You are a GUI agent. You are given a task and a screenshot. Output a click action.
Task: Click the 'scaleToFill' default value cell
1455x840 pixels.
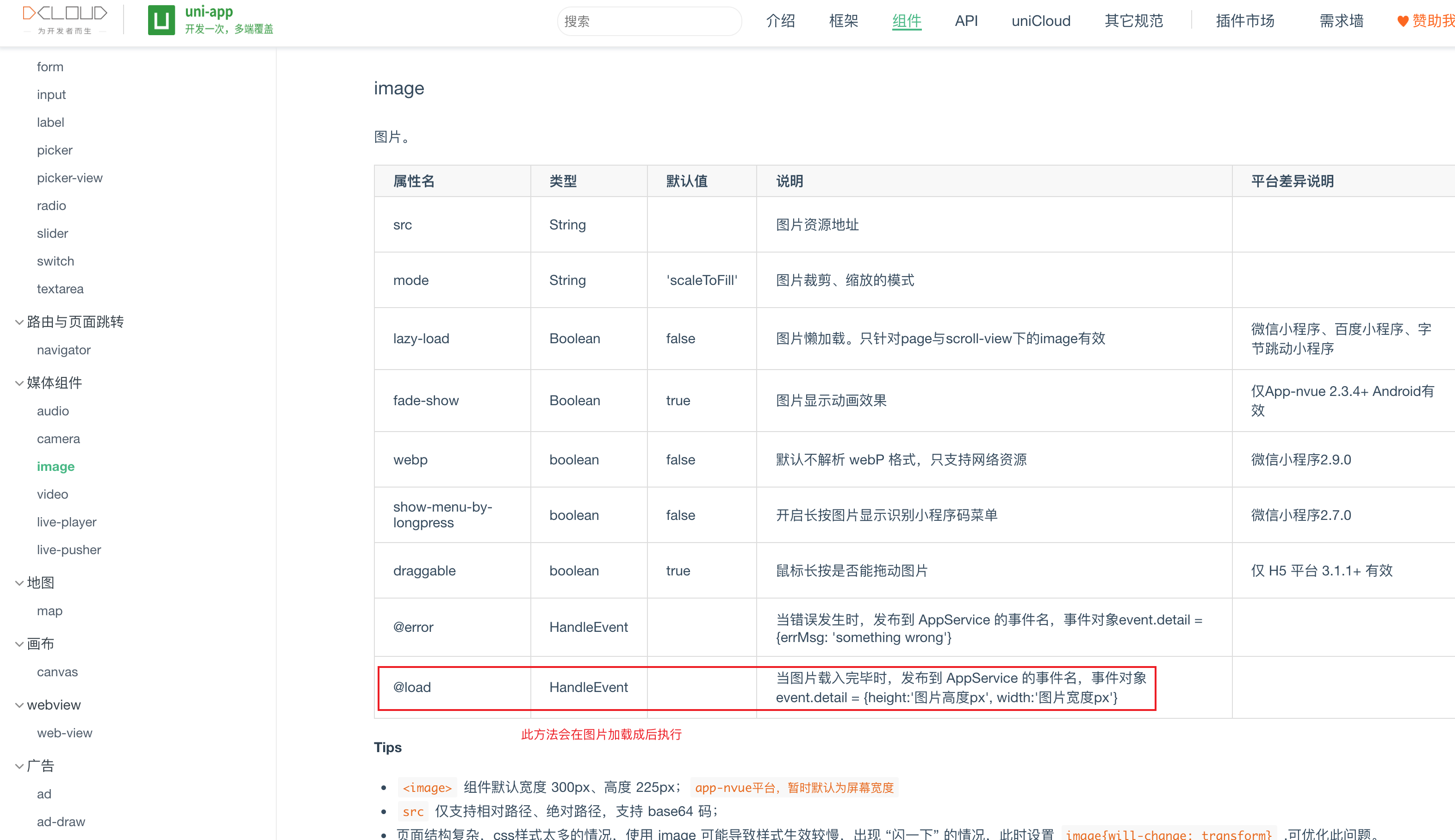pyautogui.click(x=701, y=280)
